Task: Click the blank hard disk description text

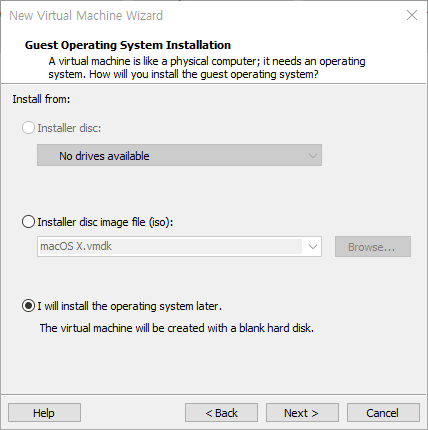Action: [177, 328]
